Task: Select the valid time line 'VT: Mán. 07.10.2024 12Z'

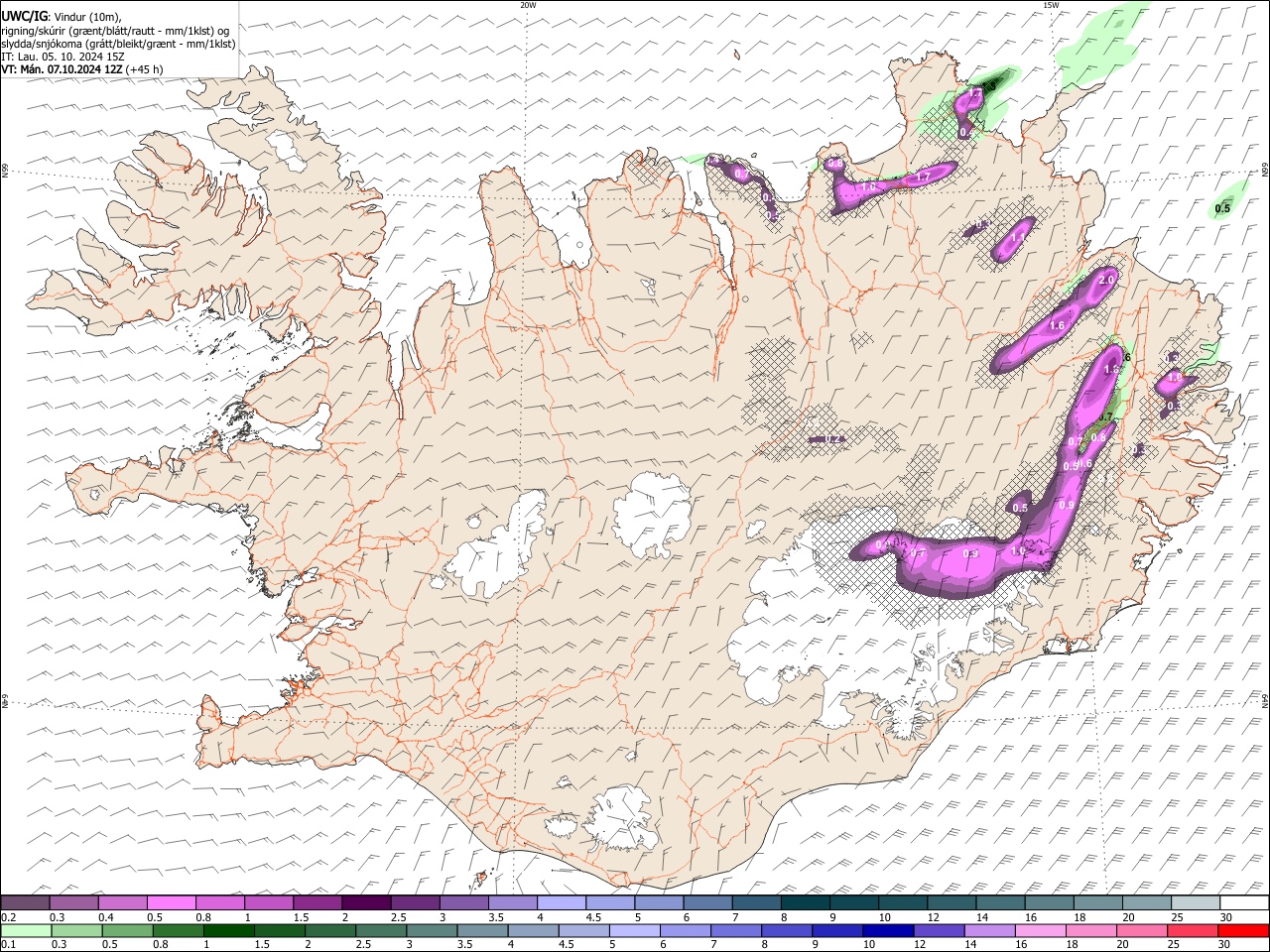Action: [x=63, y=69]
